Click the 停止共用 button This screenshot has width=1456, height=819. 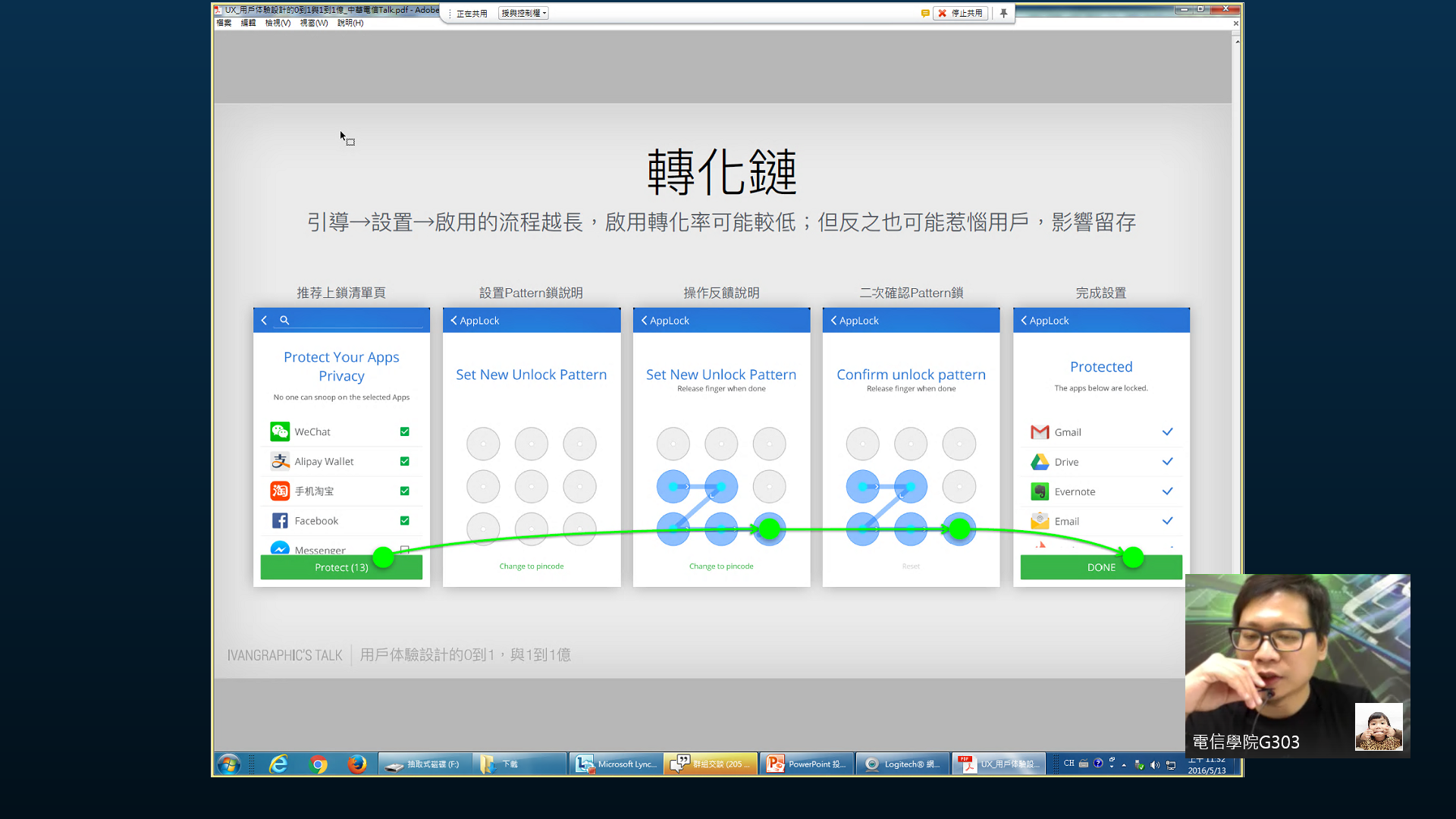tap(960, 13)
